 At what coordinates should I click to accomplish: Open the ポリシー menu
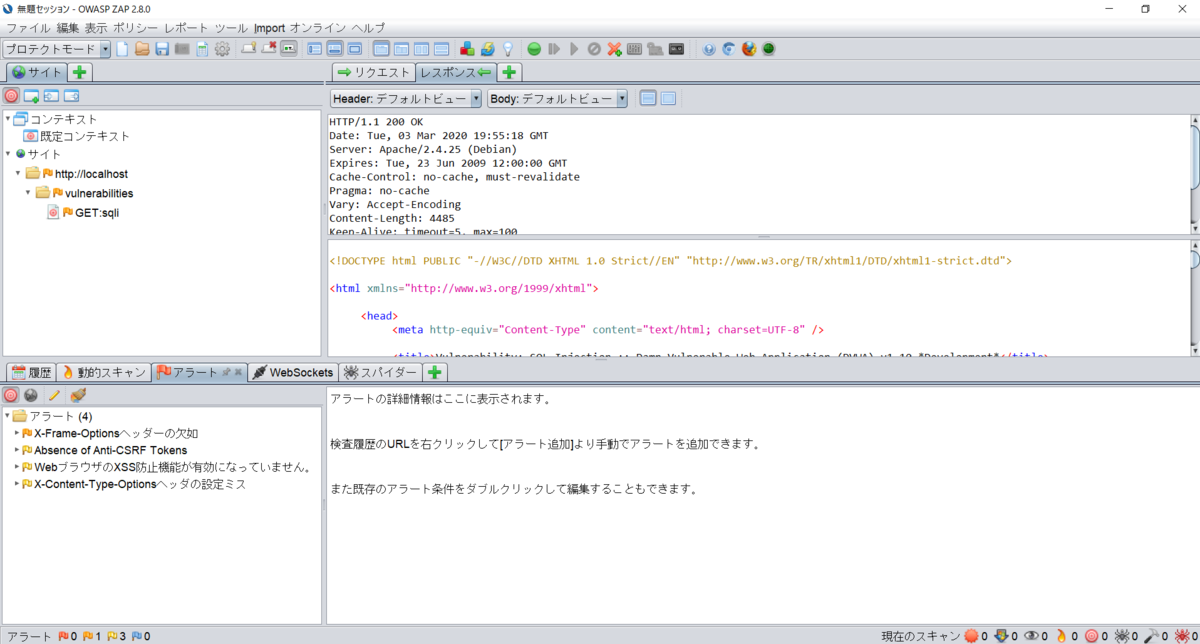click(x=135, y=28)
